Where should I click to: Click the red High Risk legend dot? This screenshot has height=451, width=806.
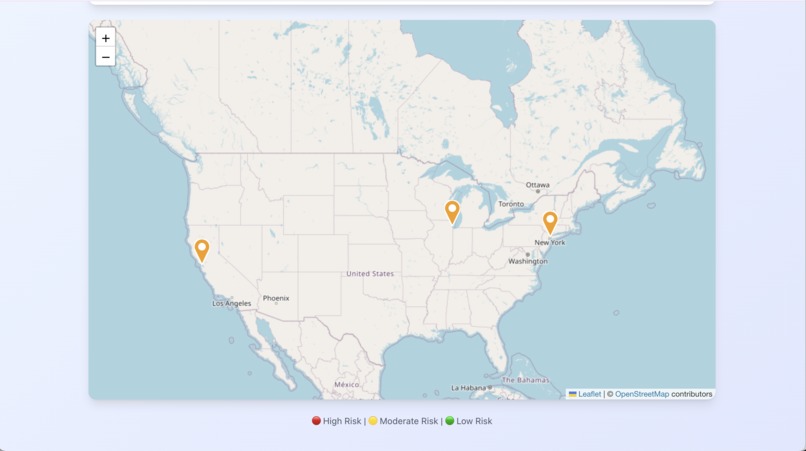click(x=316, y=421)
